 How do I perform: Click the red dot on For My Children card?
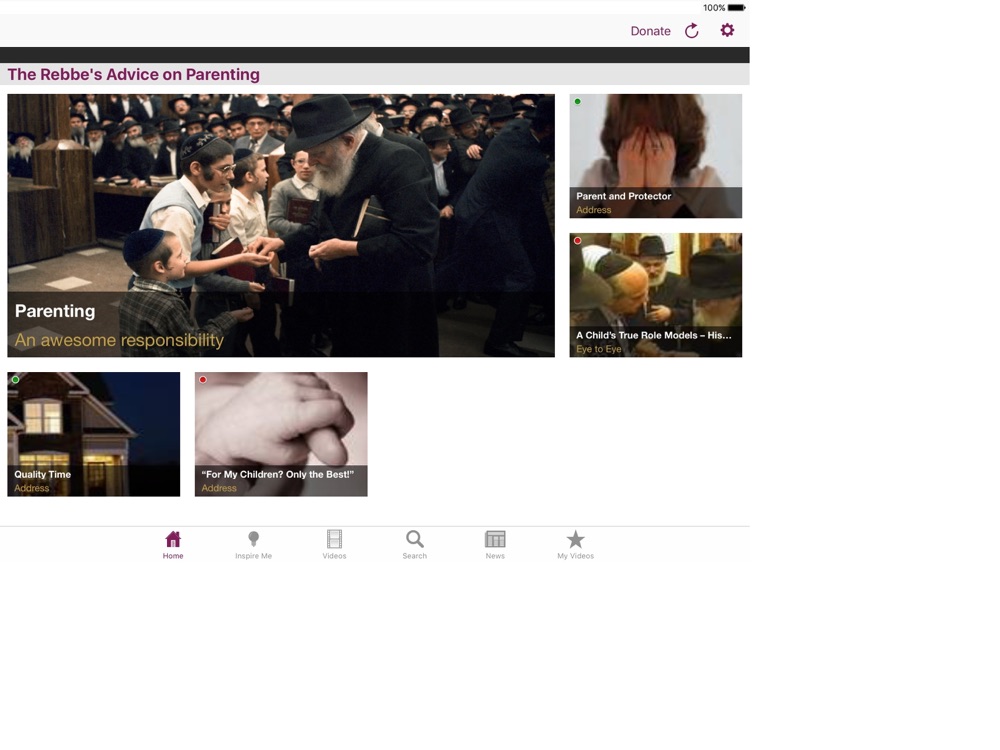pyautogui.click(x=203, y=379)
